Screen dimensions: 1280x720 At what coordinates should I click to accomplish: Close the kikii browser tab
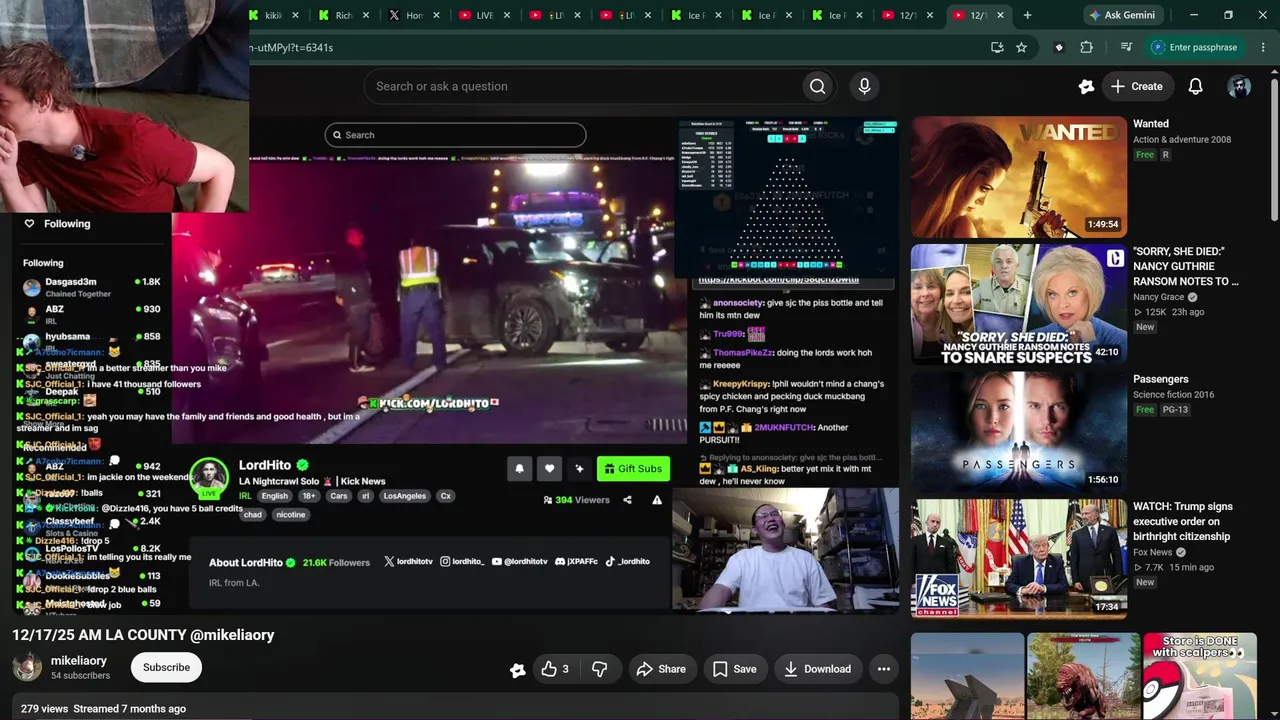(296, 15)
